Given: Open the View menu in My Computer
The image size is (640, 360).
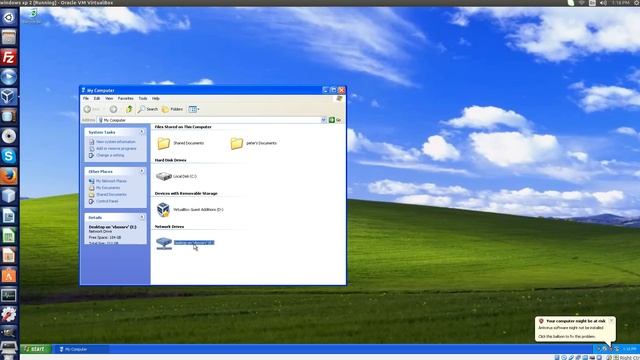Looking at the screenshot, I should coord(109,98).
